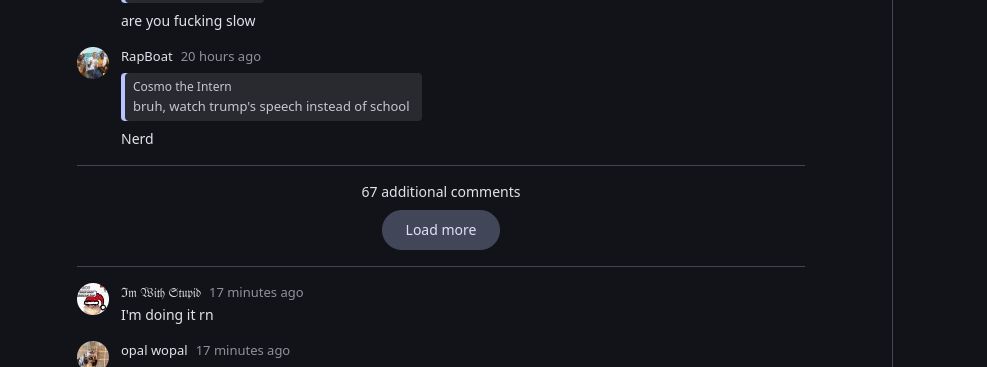Select the I'm doing it rn comment
Viewport: 987px width, 367px height.
tap(167, 315)
